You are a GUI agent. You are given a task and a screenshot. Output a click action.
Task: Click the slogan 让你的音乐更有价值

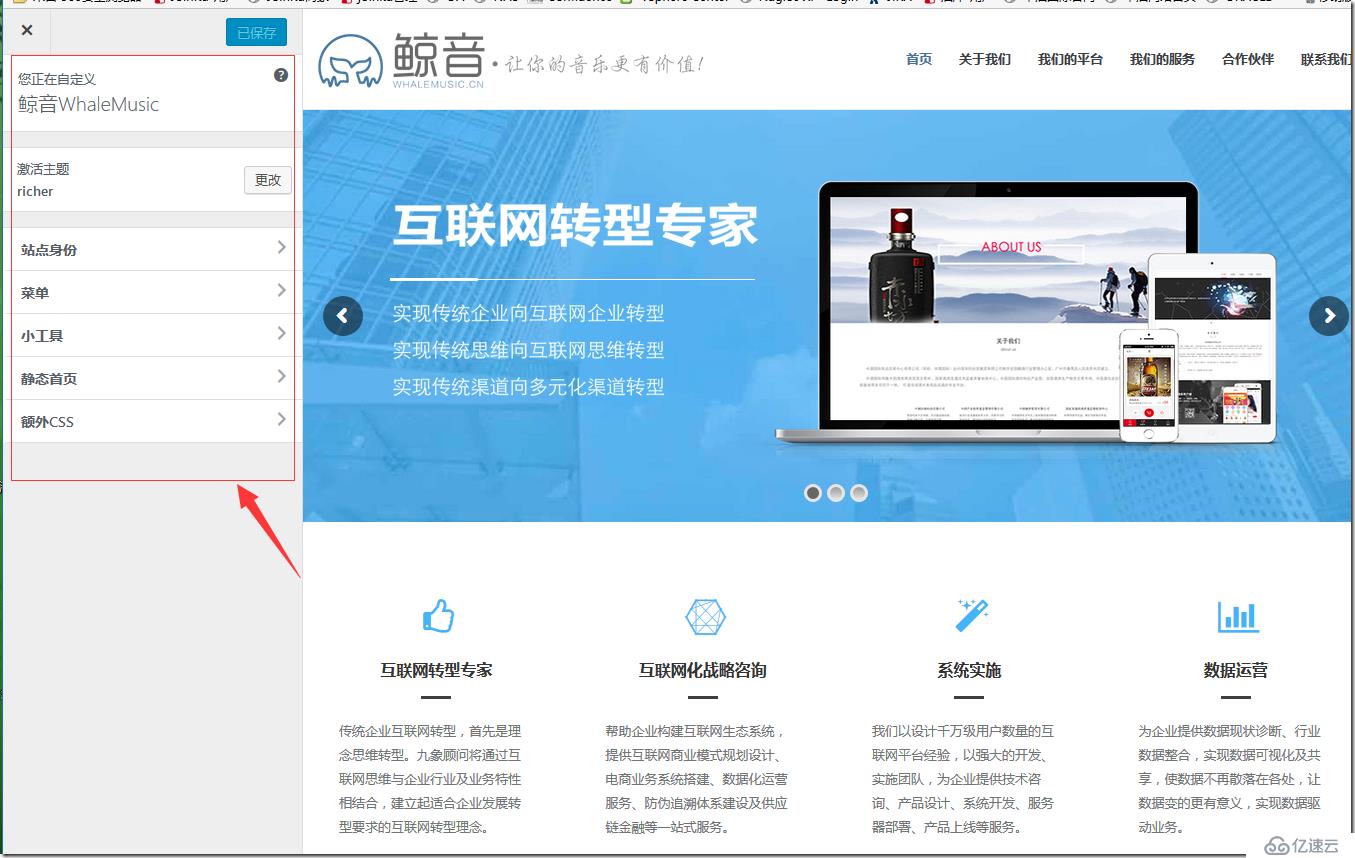tap(606, 65)
